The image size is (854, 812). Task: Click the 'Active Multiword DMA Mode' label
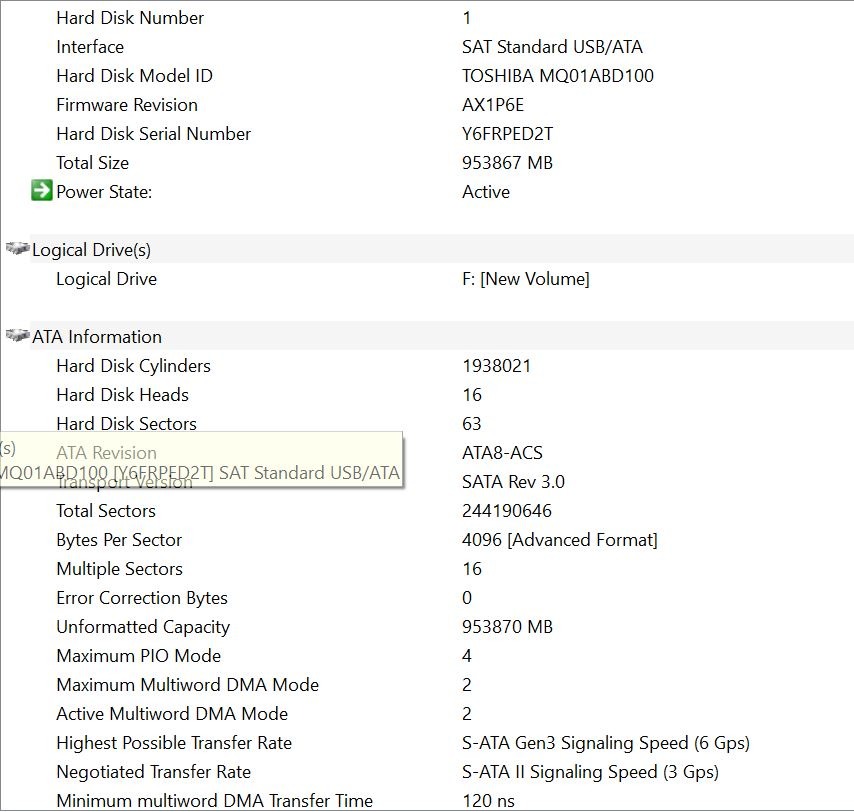pos(172,713)
